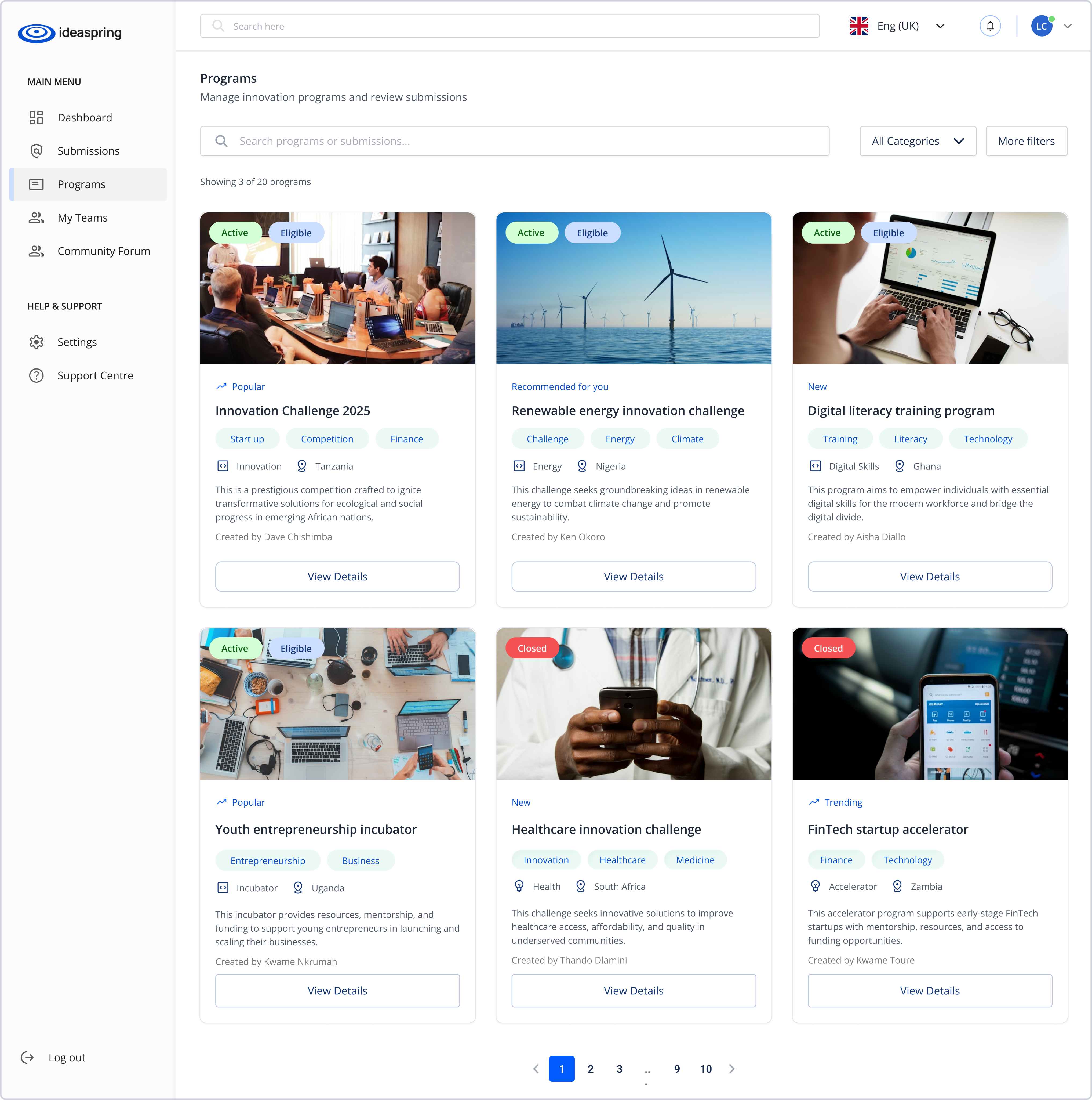1092x1100 pixels.
Task: Select the Dashboard icon in sidebar
Action: point(37,117)
